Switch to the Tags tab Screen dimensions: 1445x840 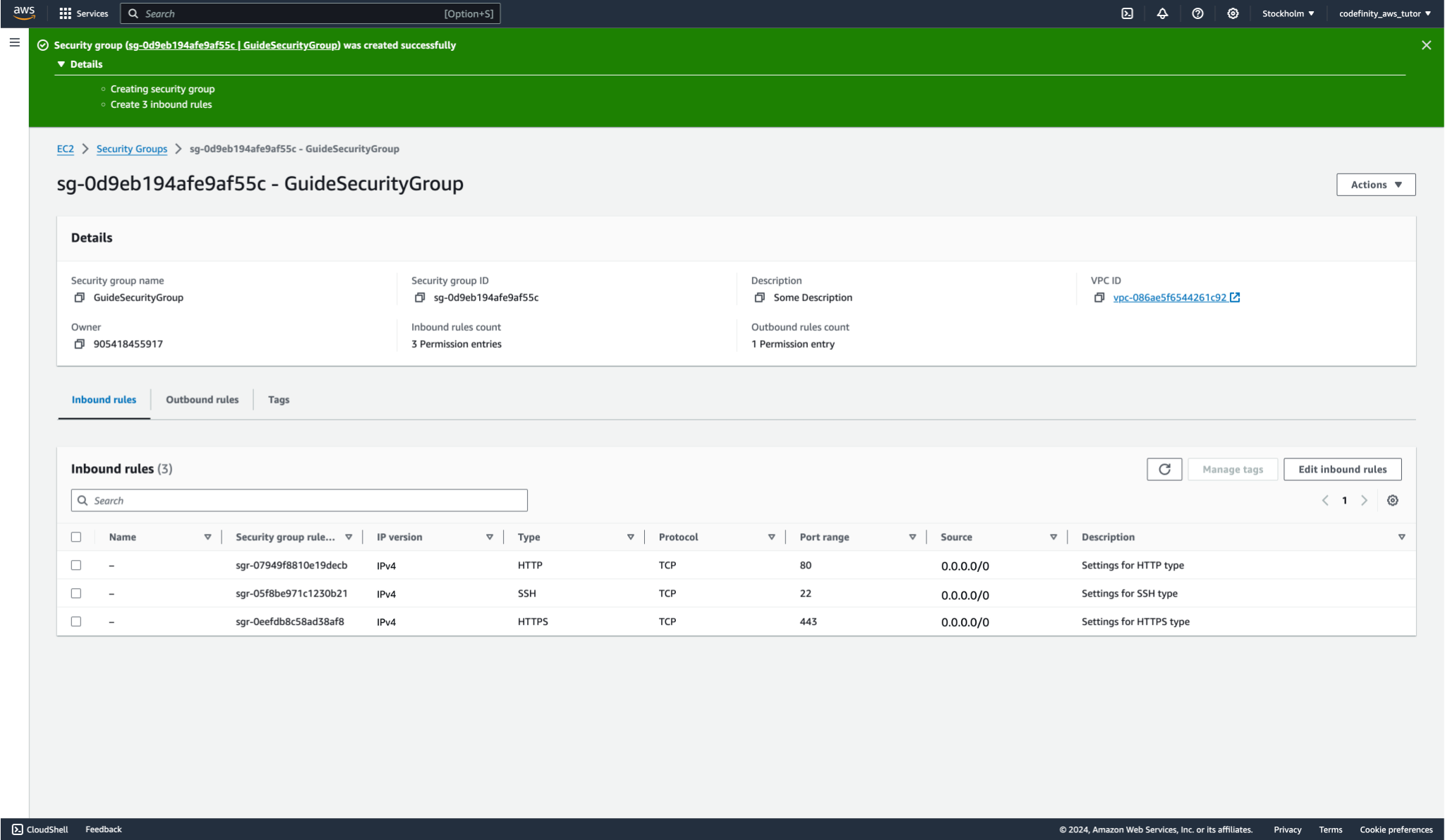tap(278, 399)
